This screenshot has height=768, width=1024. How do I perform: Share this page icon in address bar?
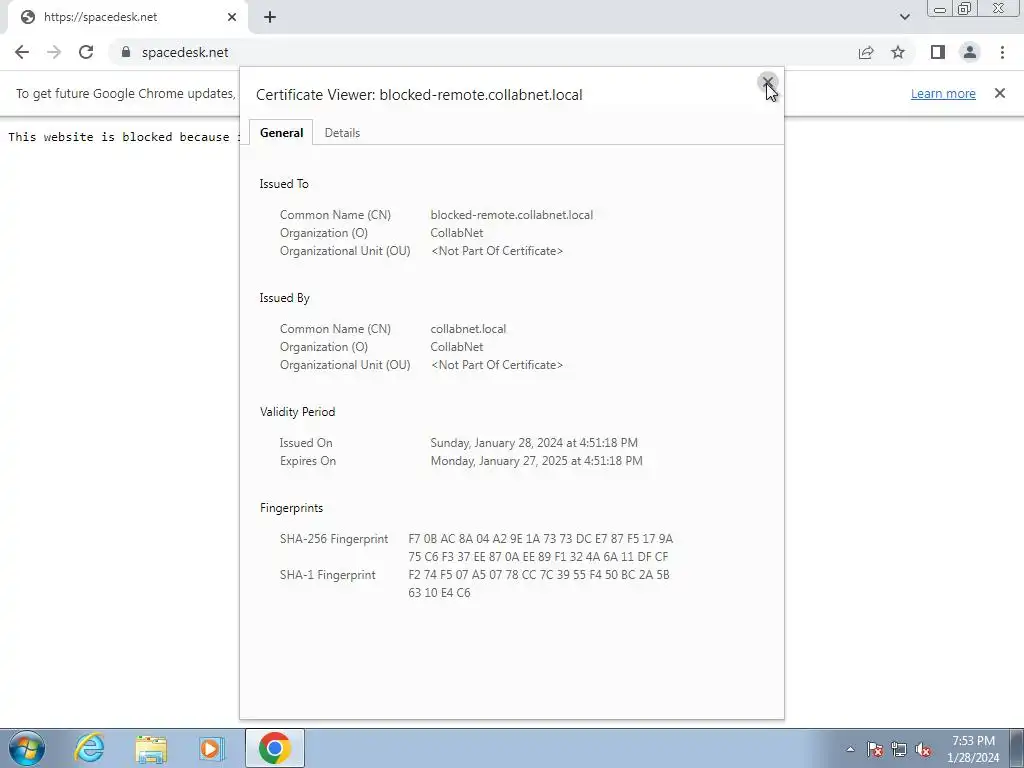[x=866, y=52]
